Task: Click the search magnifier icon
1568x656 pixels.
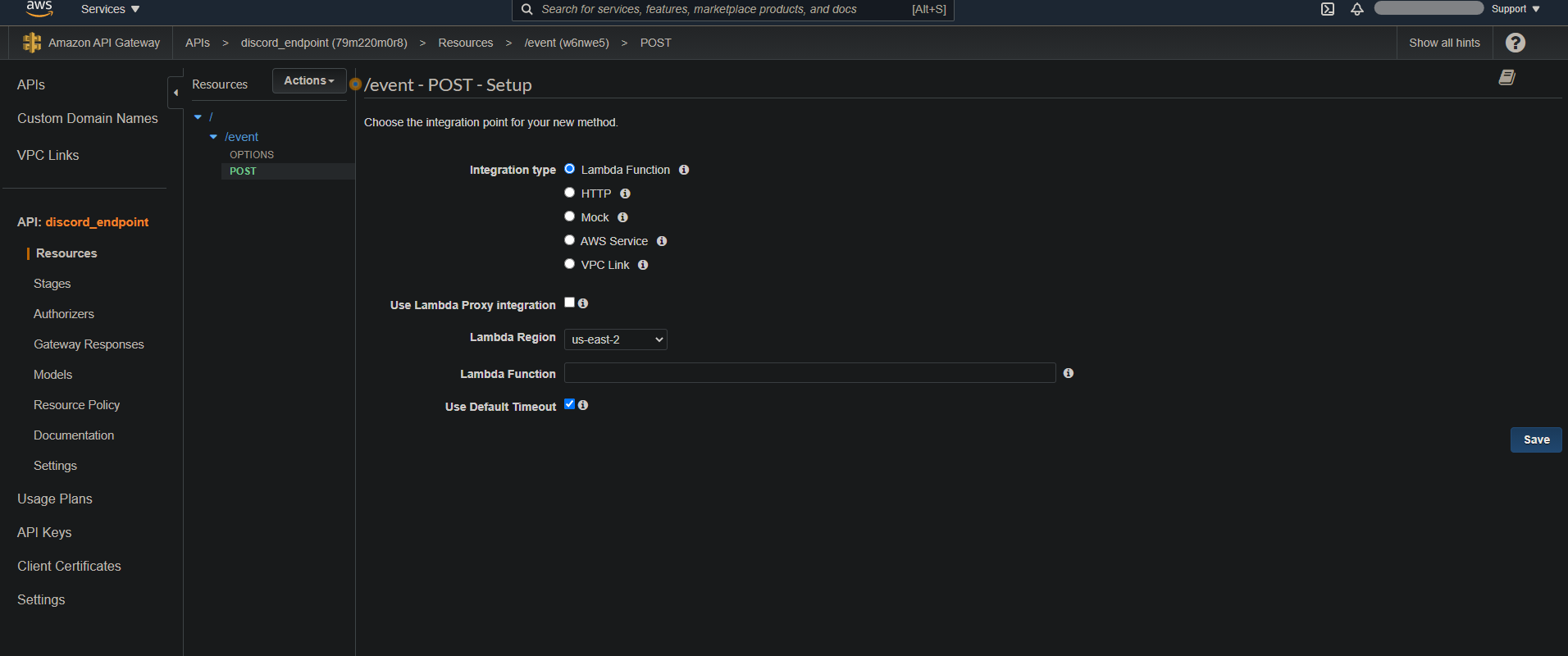Action: tap(527, 9)
